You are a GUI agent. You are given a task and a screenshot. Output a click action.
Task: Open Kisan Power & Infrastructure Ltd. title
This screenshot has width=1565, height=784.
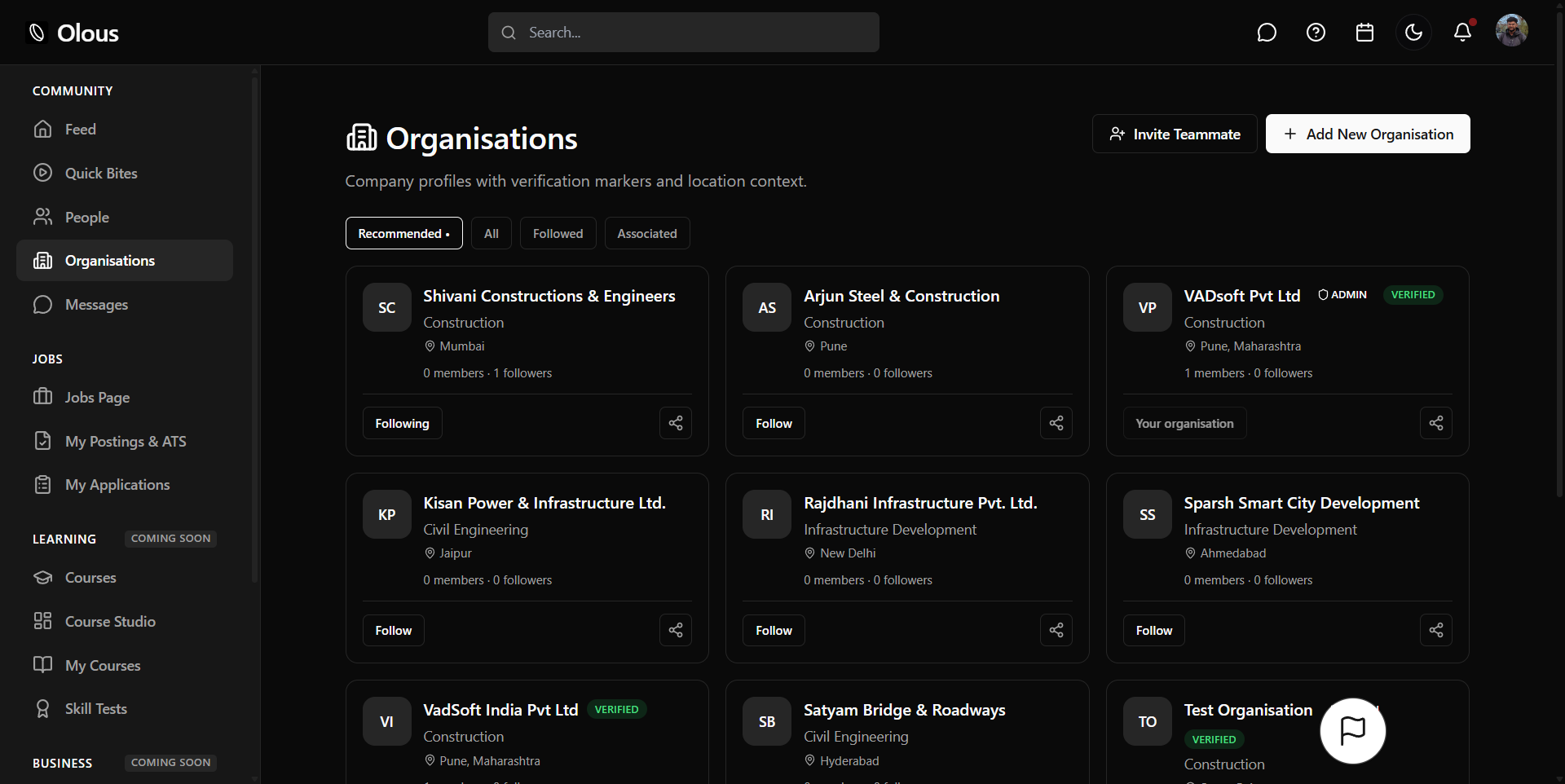(544, 503)
